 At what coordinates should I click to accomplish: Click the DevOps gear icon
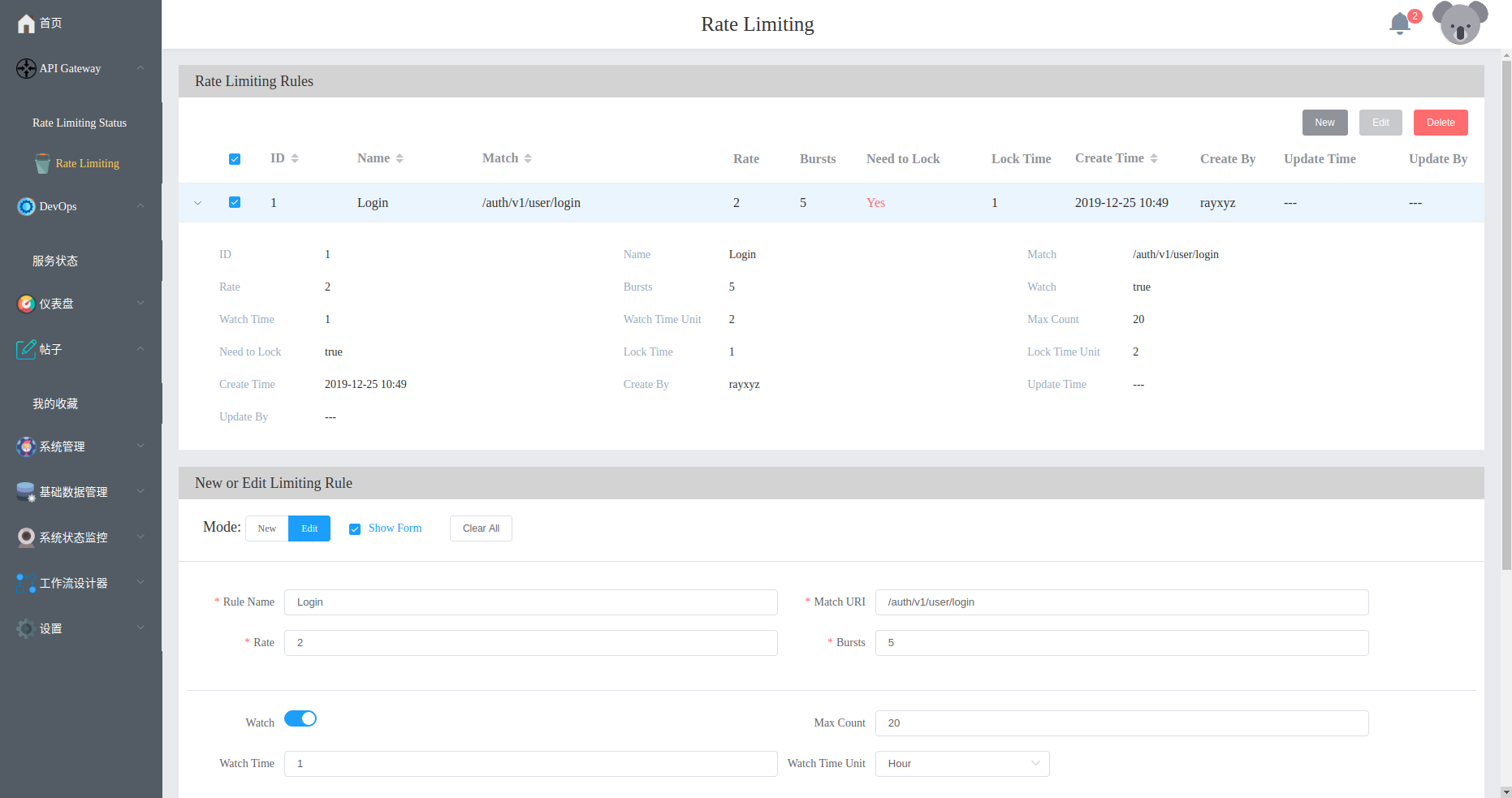[x=26, y=207]
